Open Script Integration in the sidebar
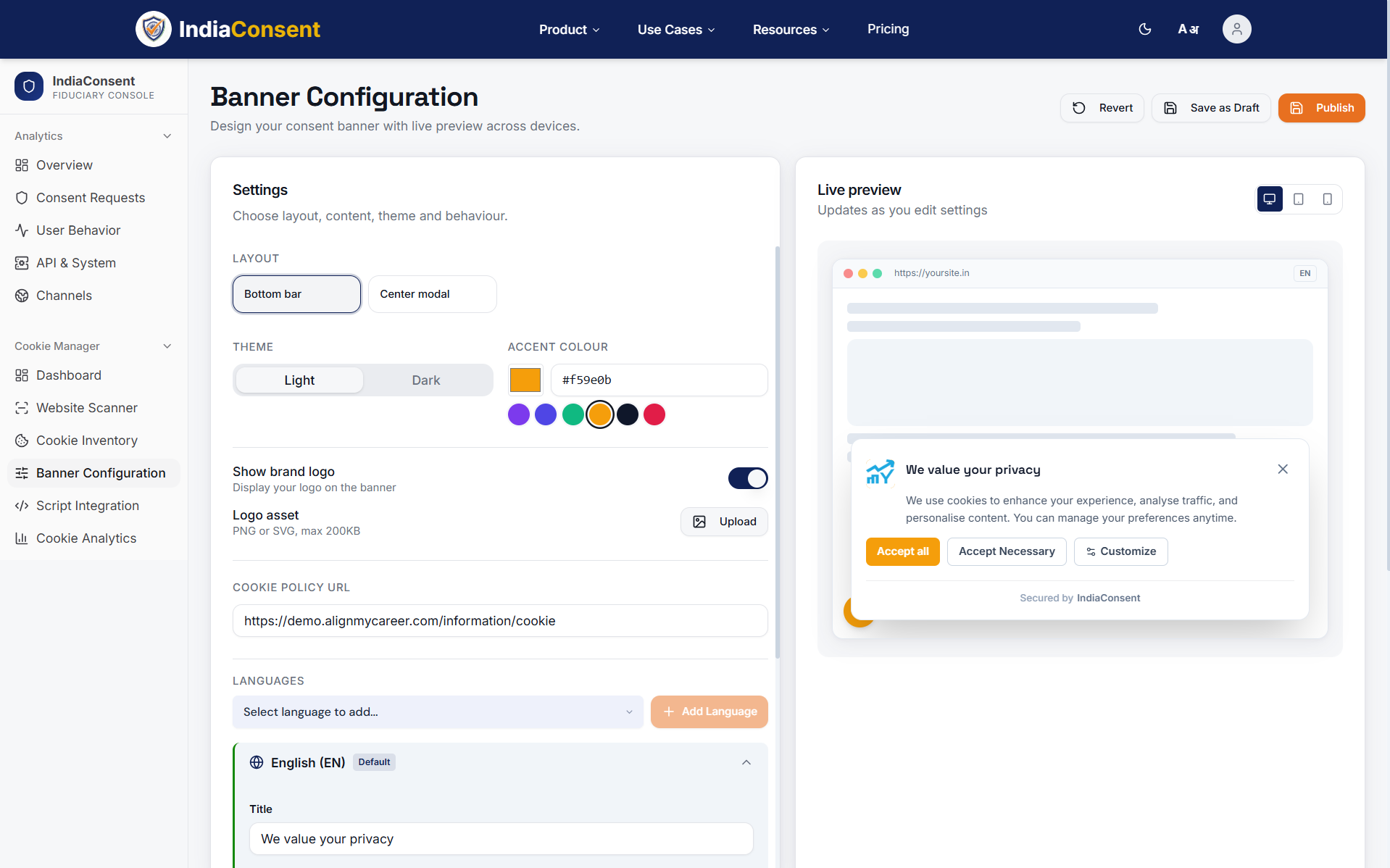 [93, 506]
